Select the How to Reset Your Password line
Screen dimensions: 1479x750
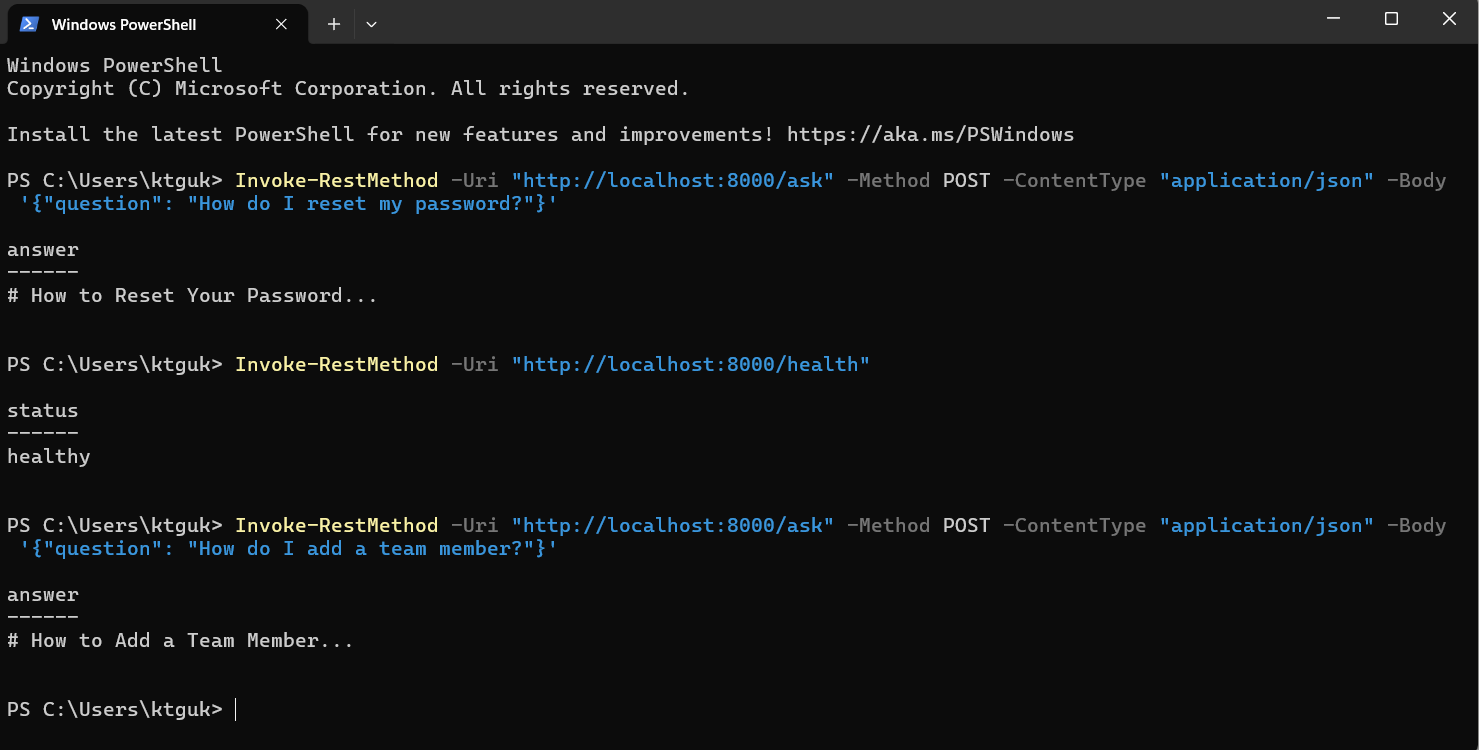190,295
